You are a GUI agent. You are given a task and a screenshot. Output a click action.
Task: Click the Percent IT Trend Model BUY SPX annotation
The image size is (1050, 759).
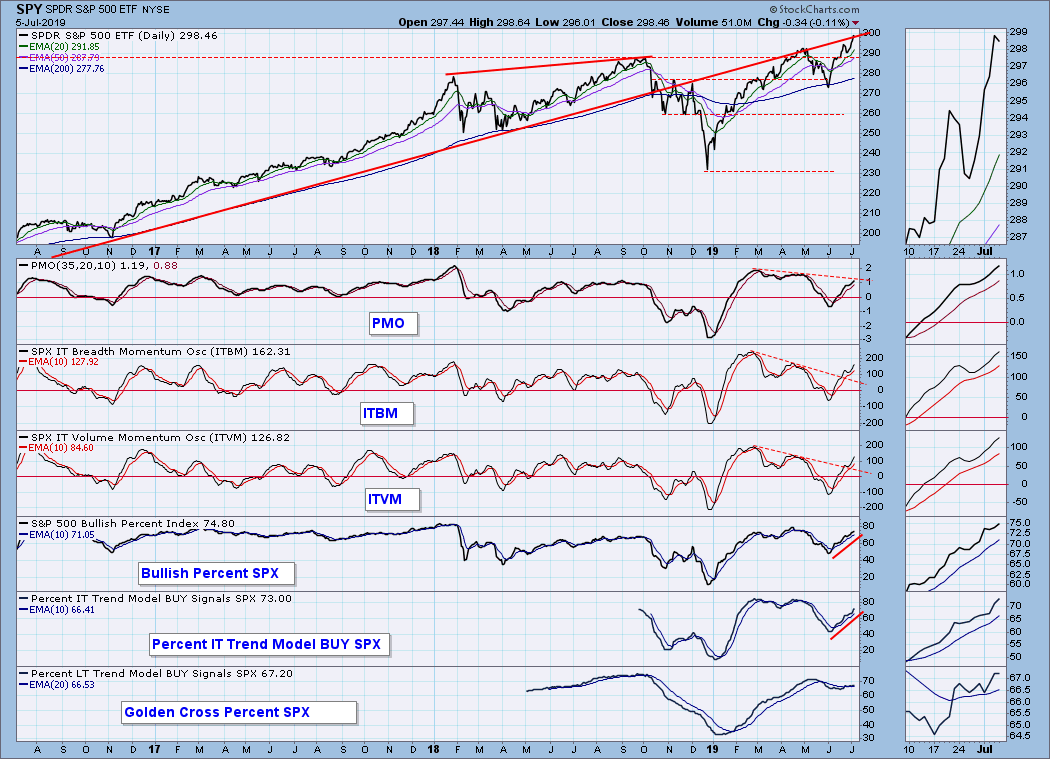pyautogui.click(x=268, y=644)
